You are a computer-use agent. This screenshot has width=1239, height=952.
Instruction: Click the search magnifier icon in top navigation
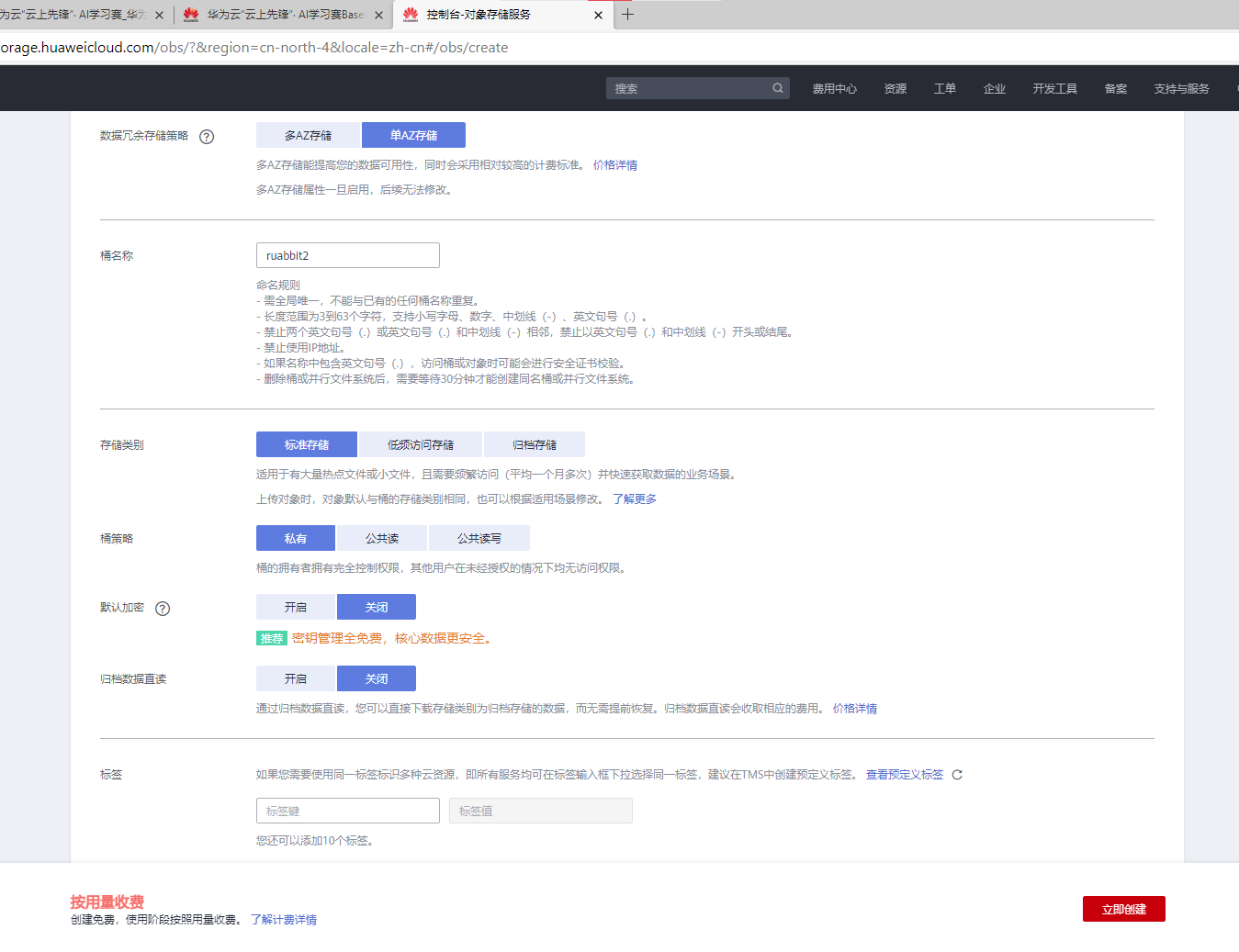coord(778,88)
